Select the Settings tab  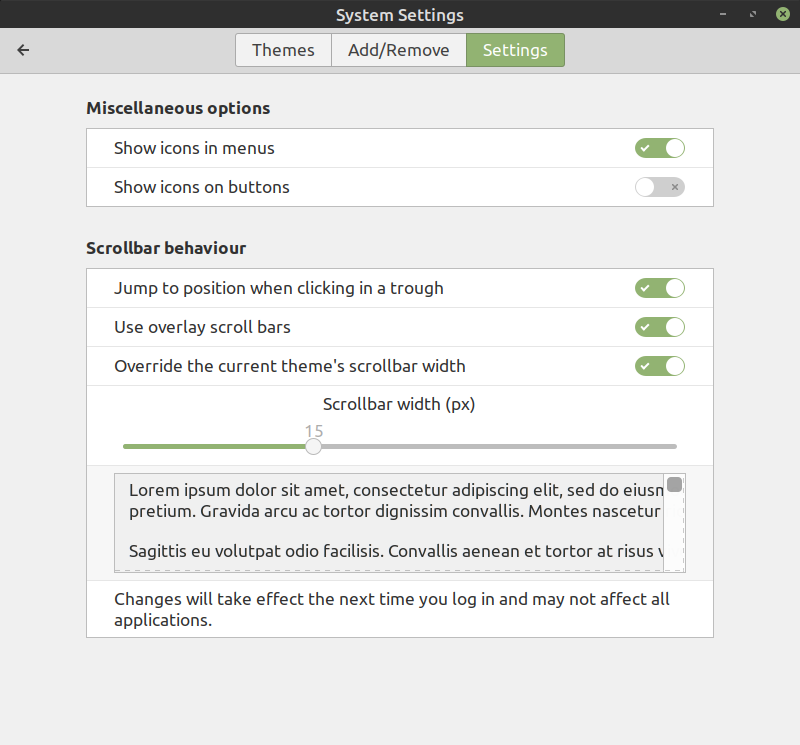pos(515,49)
